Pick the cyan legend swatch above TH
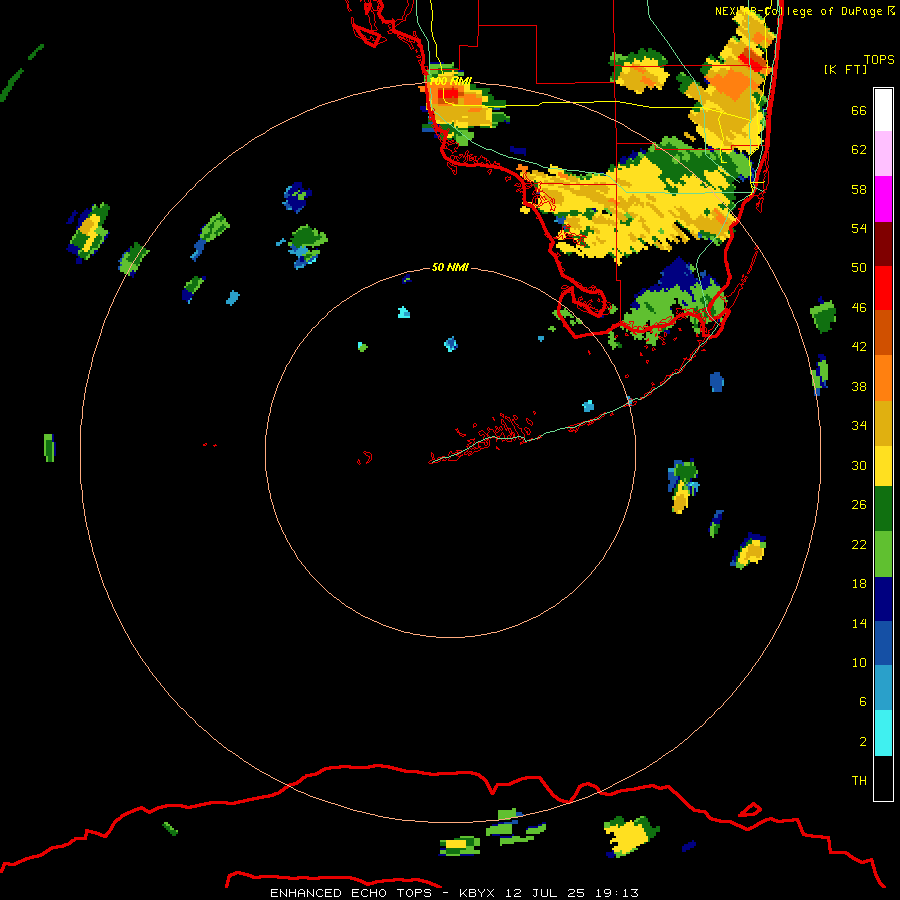 tap(883, 733)
